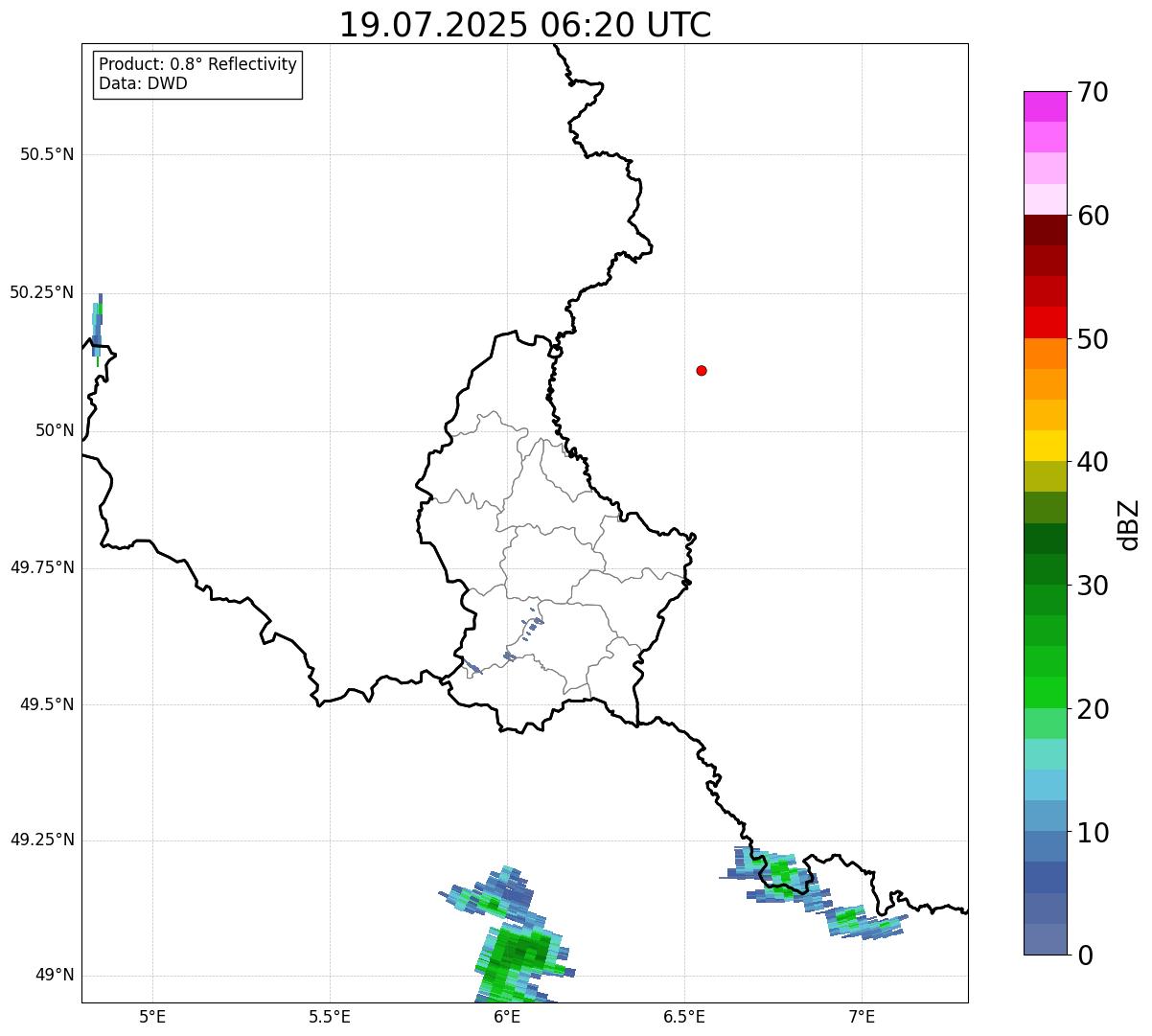Viewport: 1152px width, 1036px height.
Task: Click the 6.5°E longitude label
Action: pyautogui.click(x=684, y=1017)
